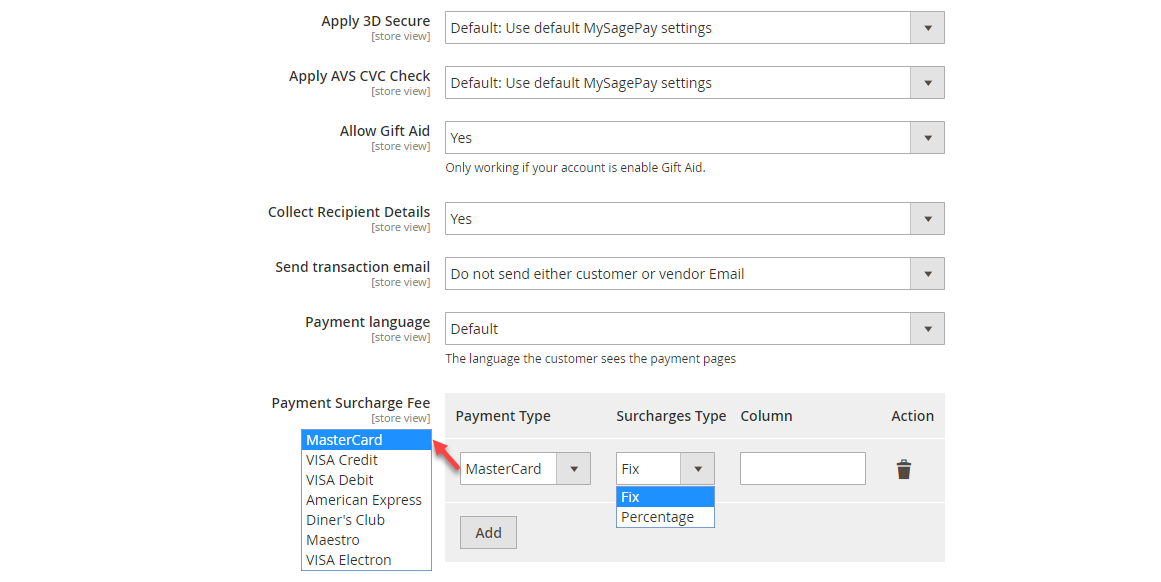Viewport: 1161px width, 582px height.
Task: Select Maestro in the payment list
Action: (x=332, y=539)
